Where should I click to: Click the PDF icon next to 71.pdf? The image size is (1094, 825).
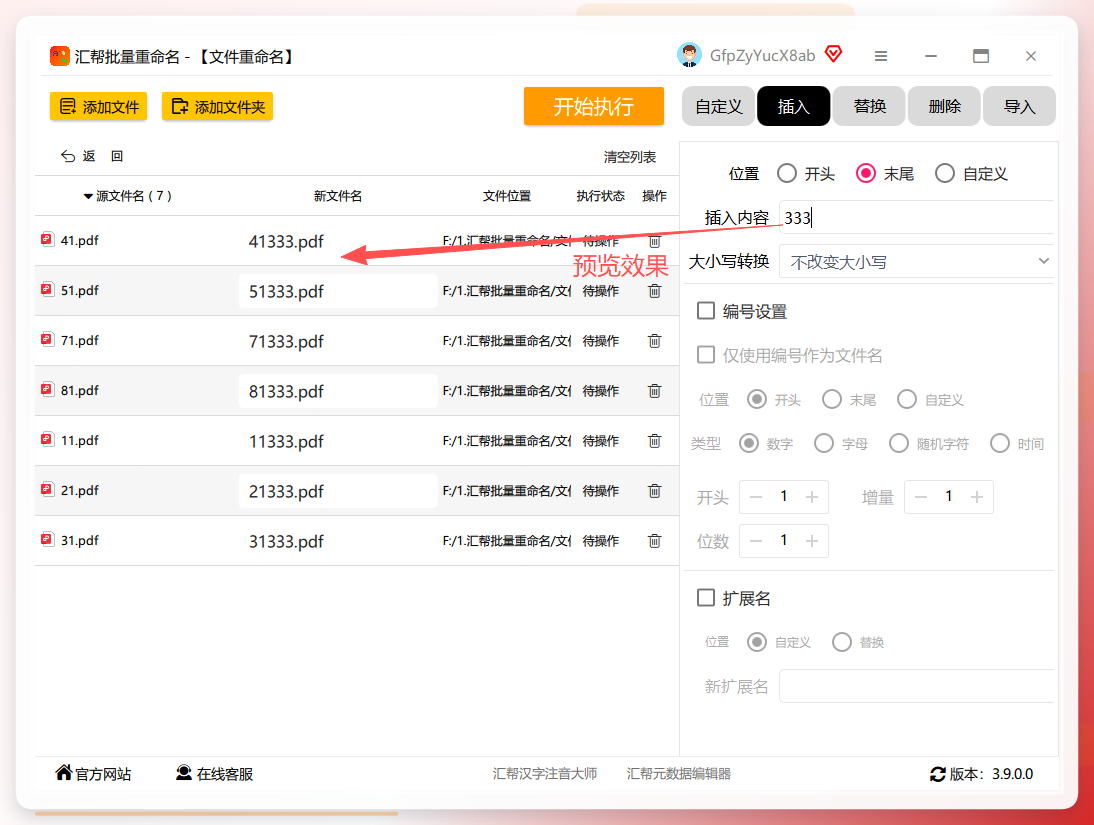pos(47,340)
